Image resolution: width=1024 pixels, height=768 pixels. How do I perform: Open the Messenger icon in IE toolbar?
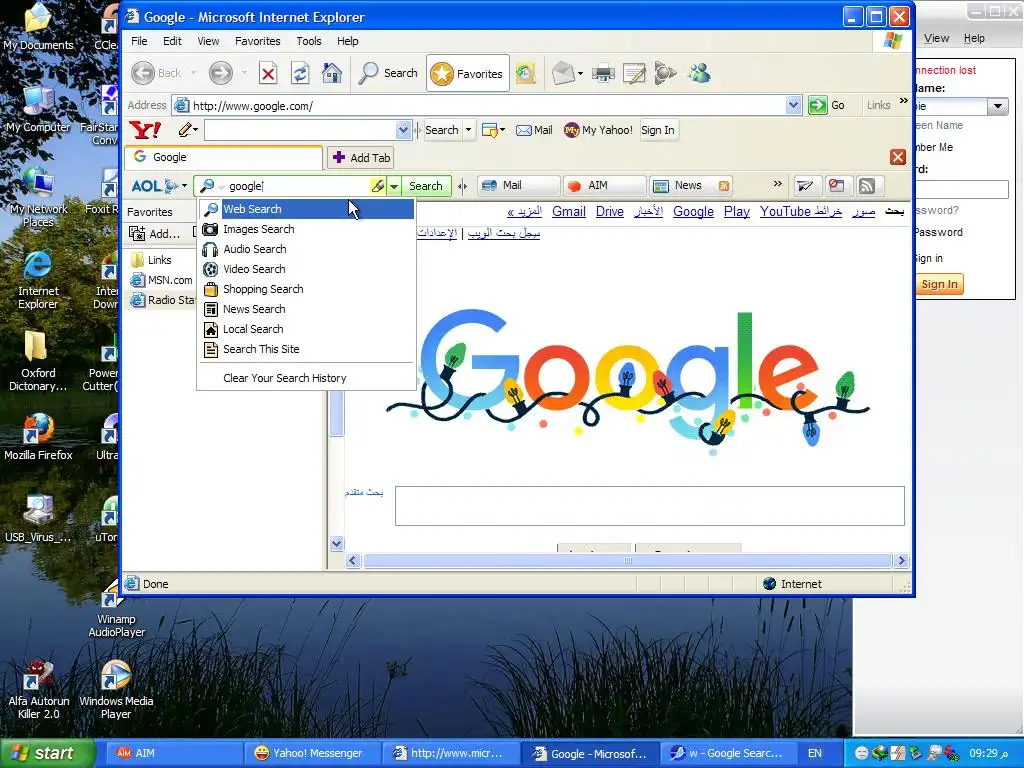point(699,73)
